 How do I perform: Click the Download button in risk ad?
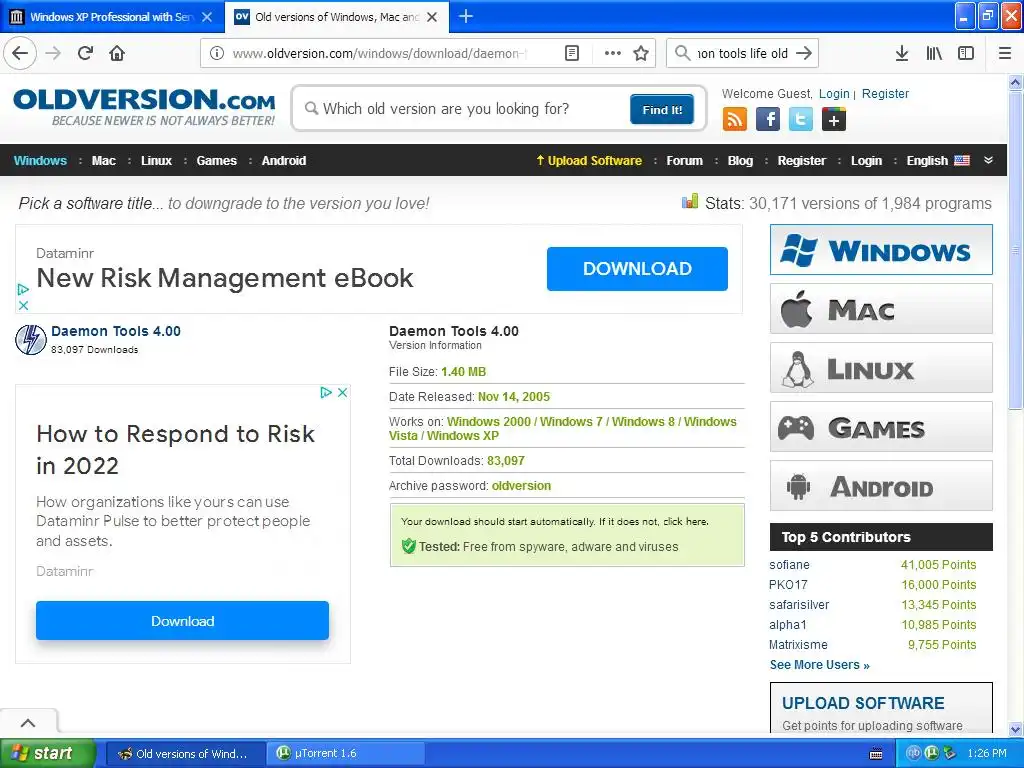[x=182, y=620]
